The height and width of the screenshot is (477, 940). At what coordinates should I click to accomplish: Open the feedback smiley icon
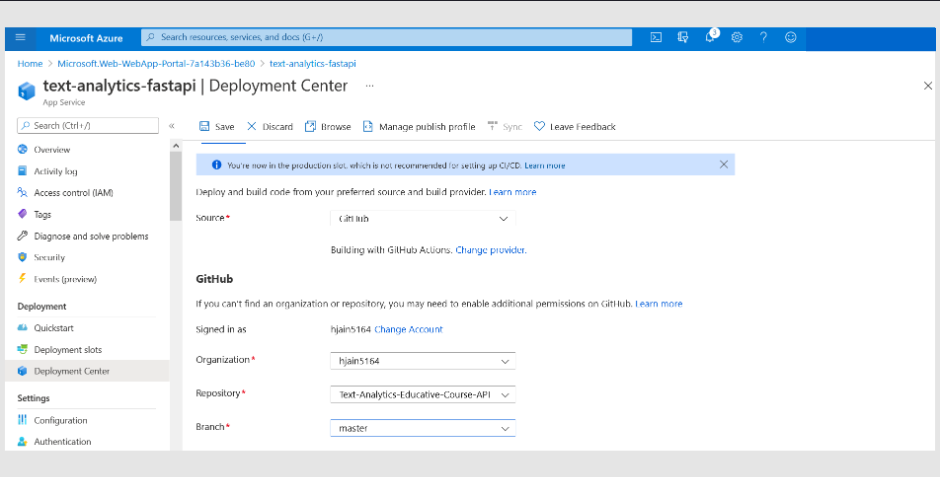(791, 38)
